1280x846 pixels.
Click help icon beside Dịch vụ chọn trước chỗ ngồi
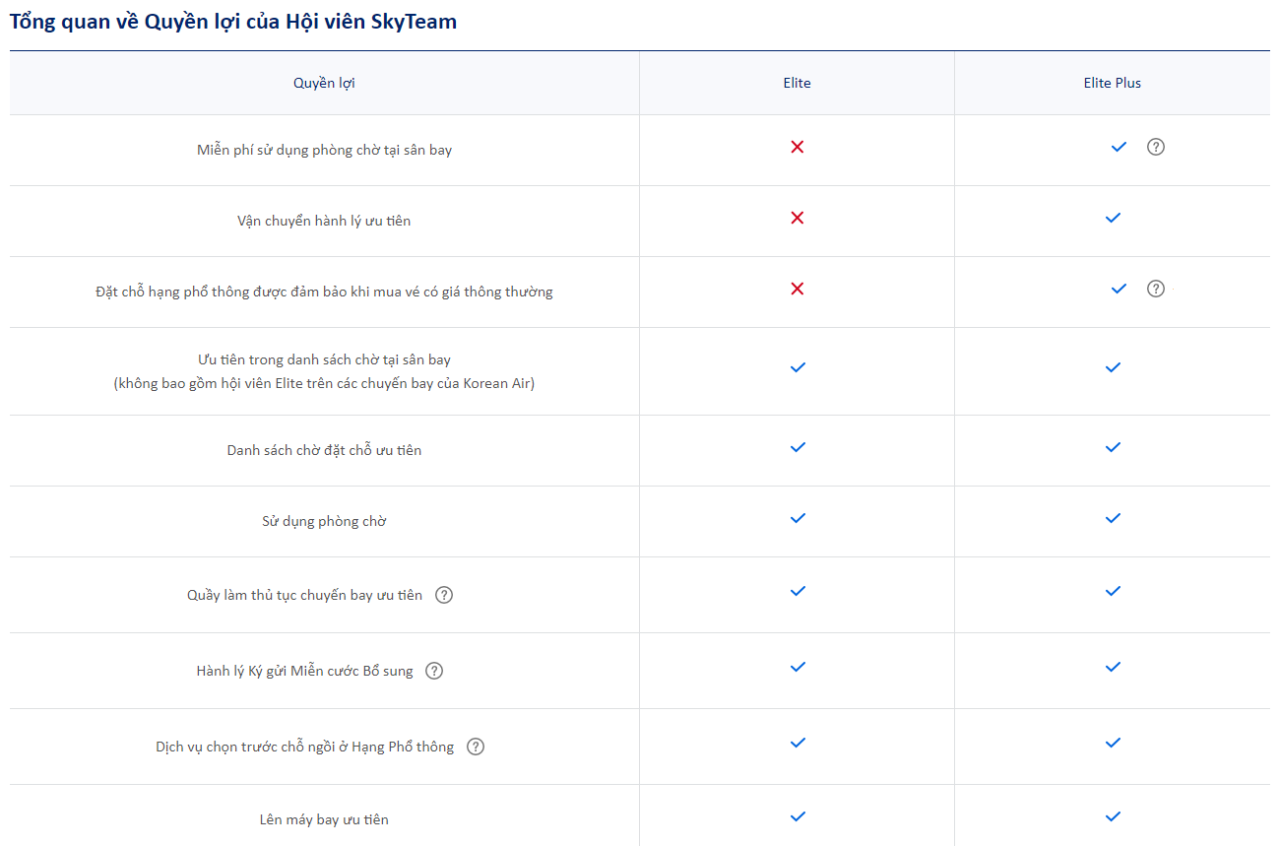click(476, 747)
